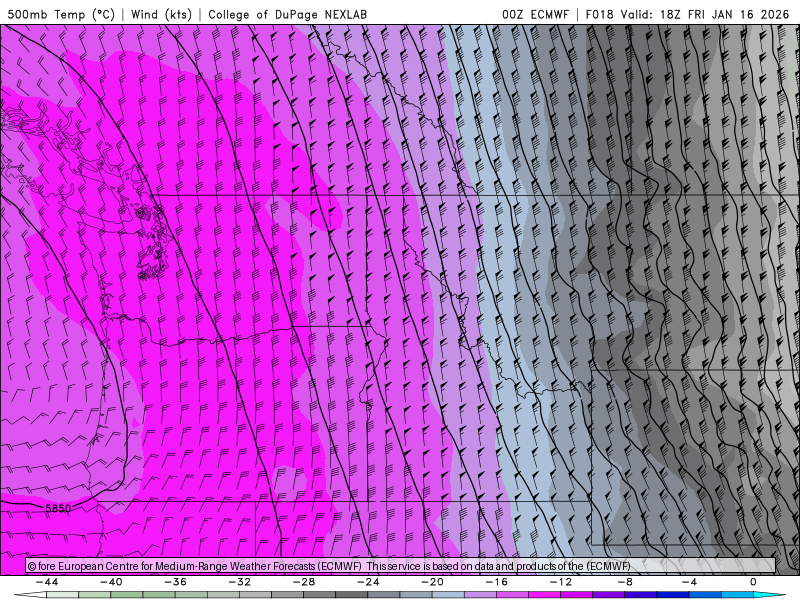This screenshot has height=600, width=800.
Task: Click the 5850 height contour label
Action: pyautogui.click(x=58, y=508)
